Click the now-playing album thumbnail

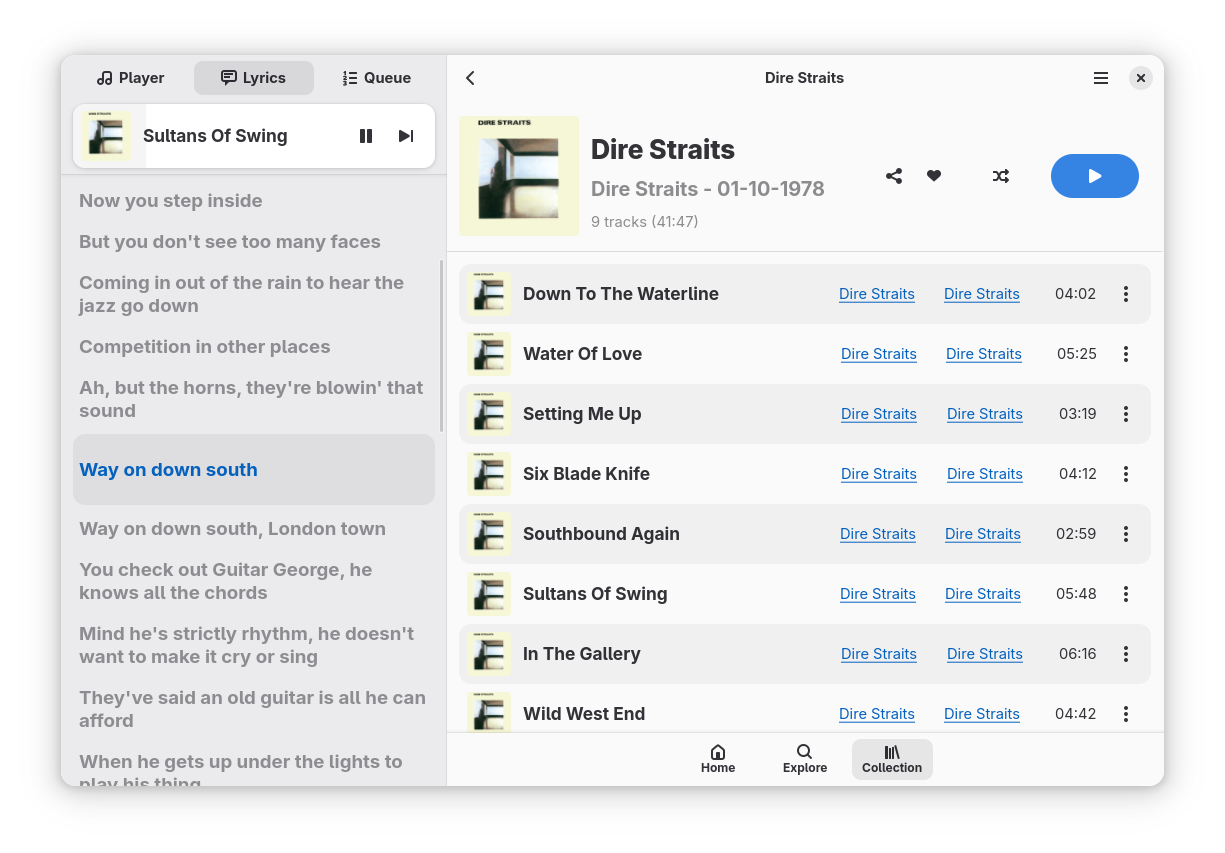click(106, 136)
